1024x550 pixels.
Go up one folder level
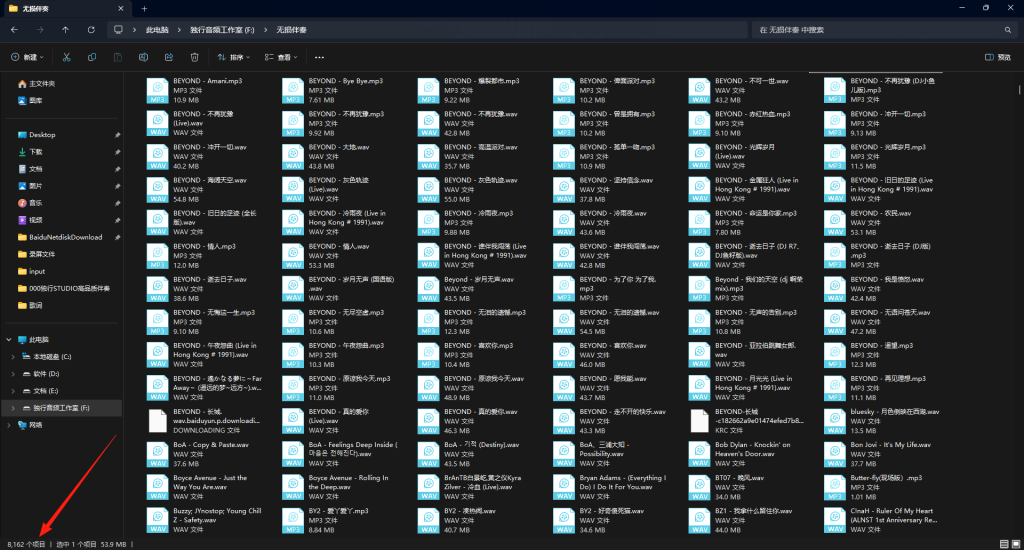(65, 30)
